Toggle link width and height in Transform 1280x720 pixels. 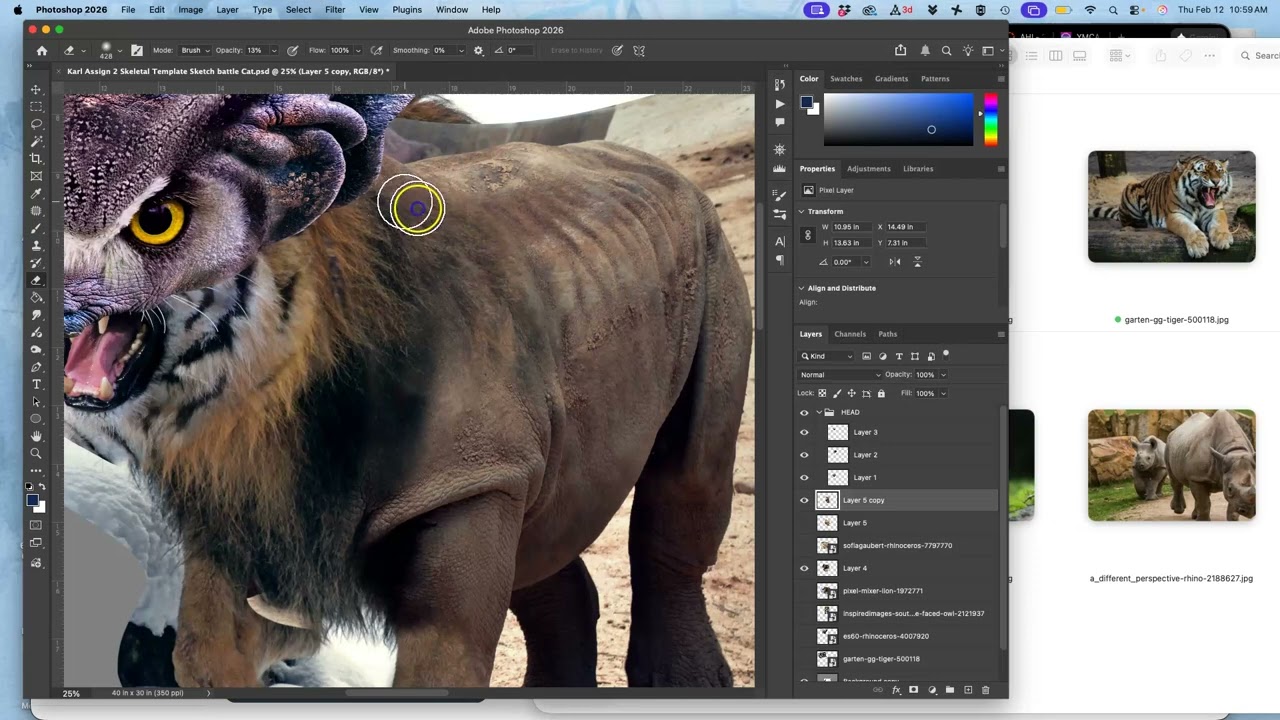coord(808,235)
